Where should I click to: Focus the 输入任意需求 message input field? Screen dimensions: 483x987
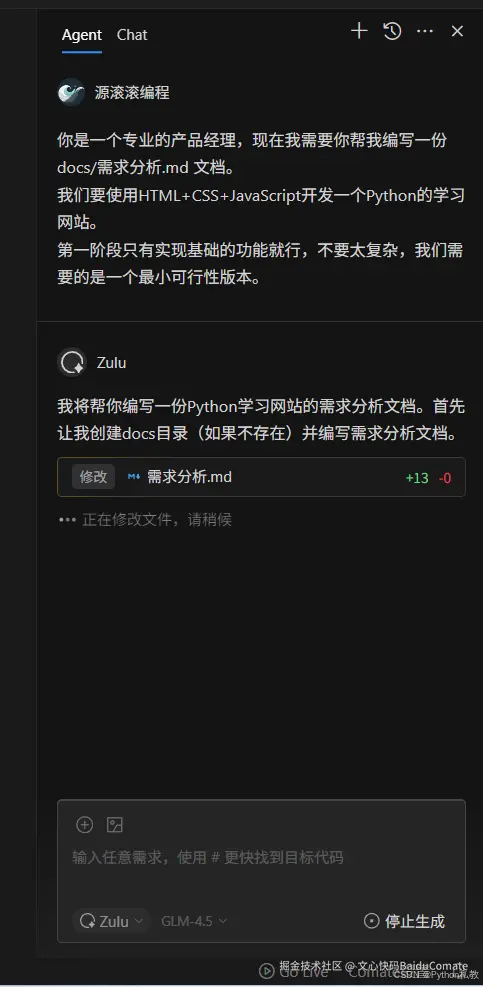coord(261,857)
